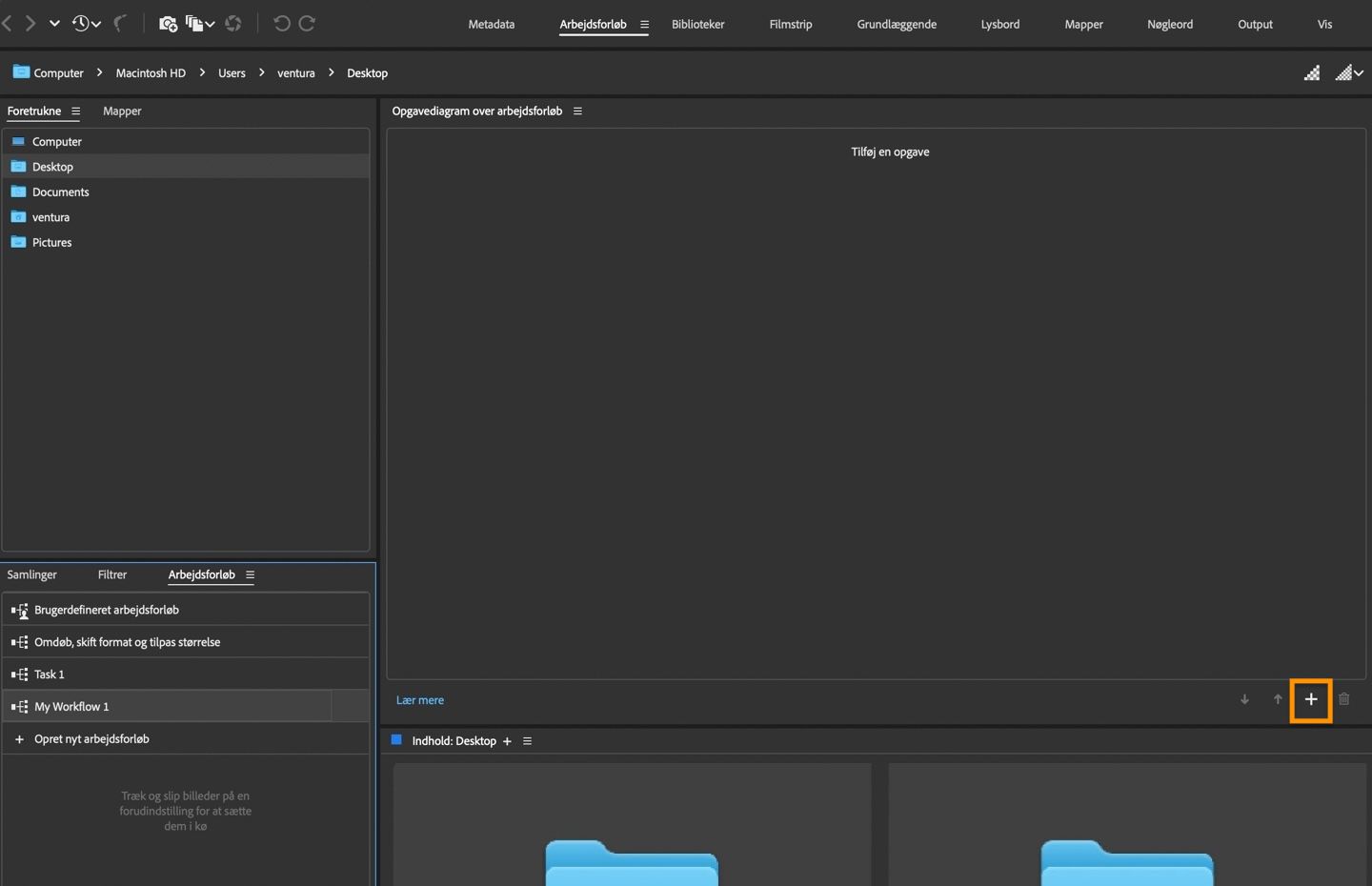The width and height of the screenshot is (1372, 886).
Task: Rotate 90 degrees counterclockwise
Action: [x=281, y=23]
